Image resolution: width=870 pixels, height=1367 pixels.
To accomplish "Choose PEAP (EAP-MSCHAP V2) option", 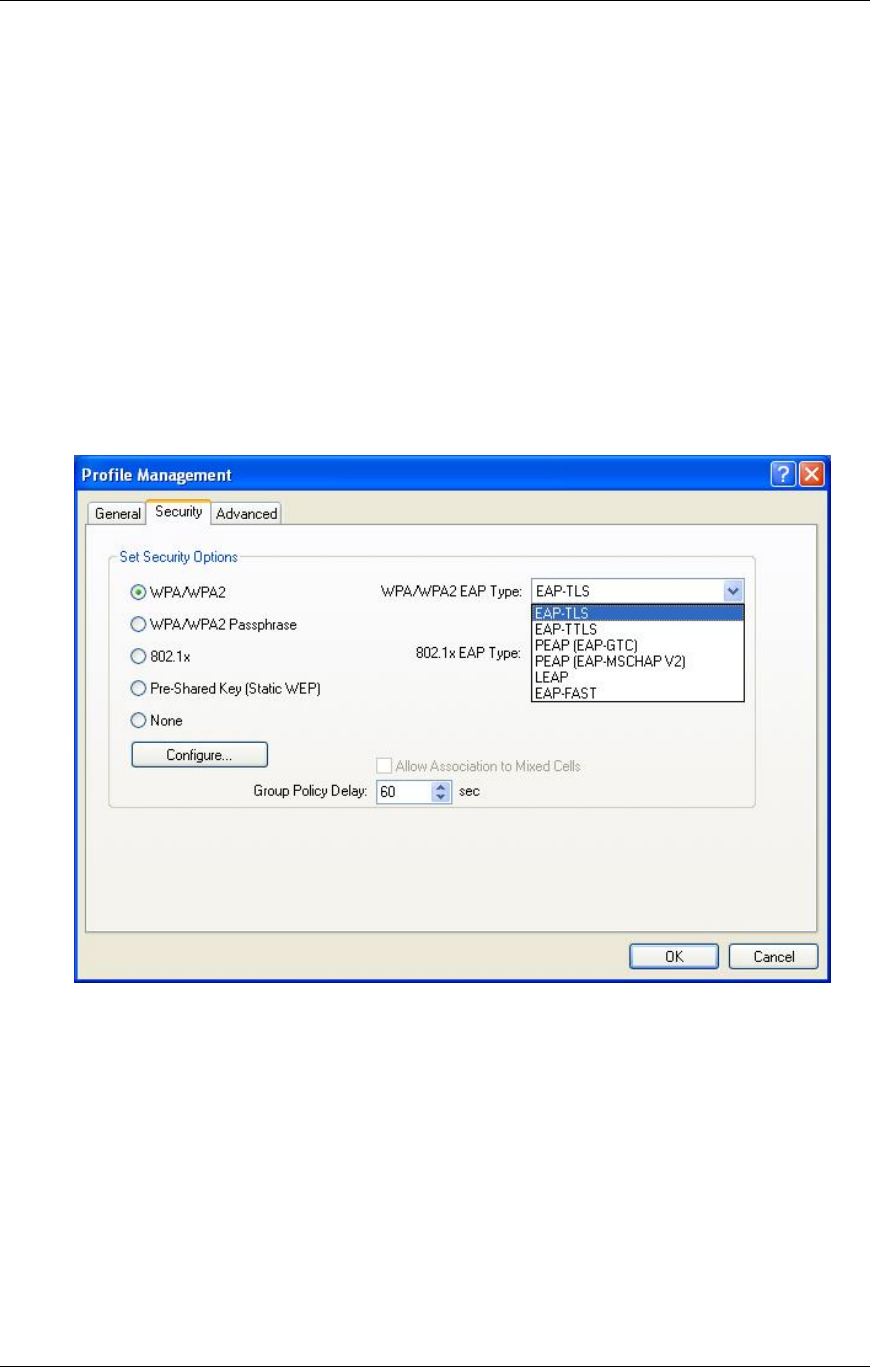I will (638, 661).
